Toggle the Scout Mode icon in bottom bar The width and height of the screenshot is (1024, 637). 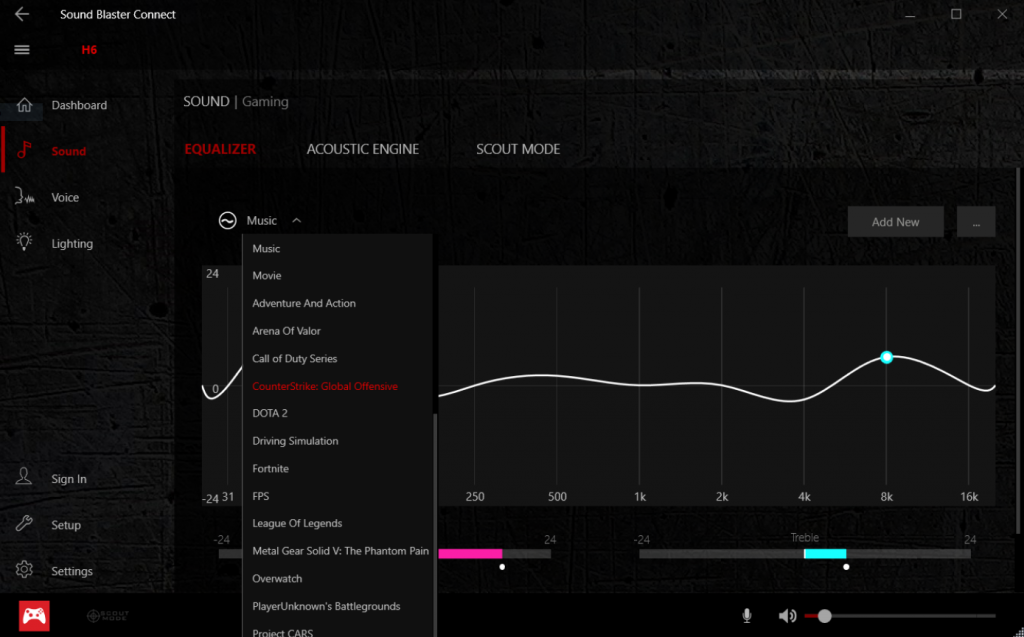tap(108, 615)
